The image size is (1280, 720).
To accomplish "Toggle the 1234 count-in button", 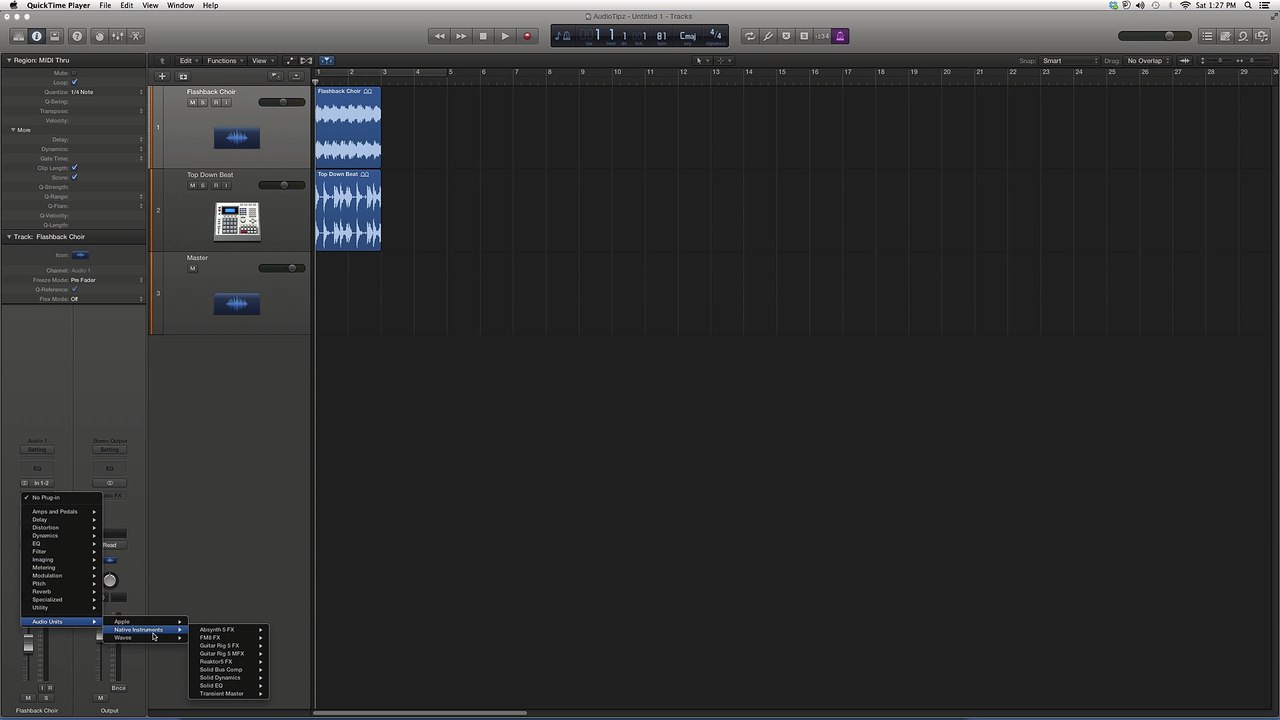I will [822, 36].
